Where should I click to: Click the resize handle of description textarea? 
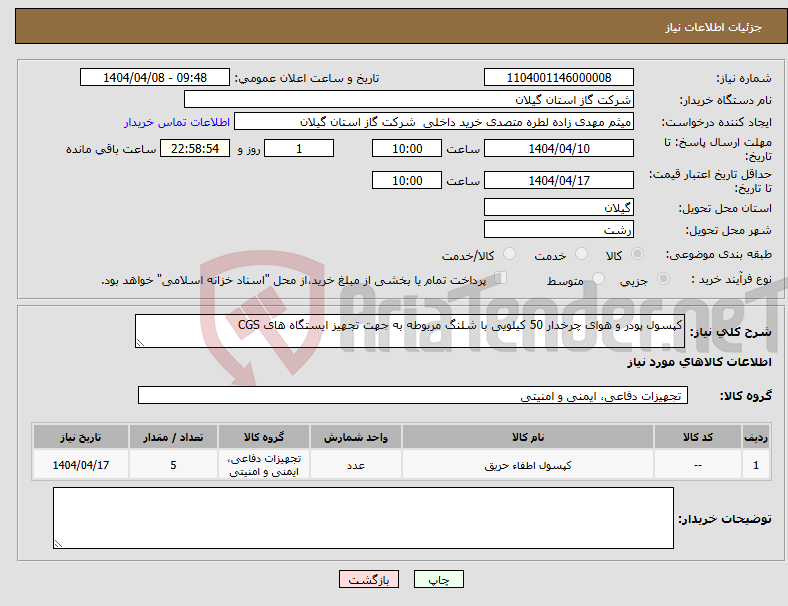pos(140,343)
